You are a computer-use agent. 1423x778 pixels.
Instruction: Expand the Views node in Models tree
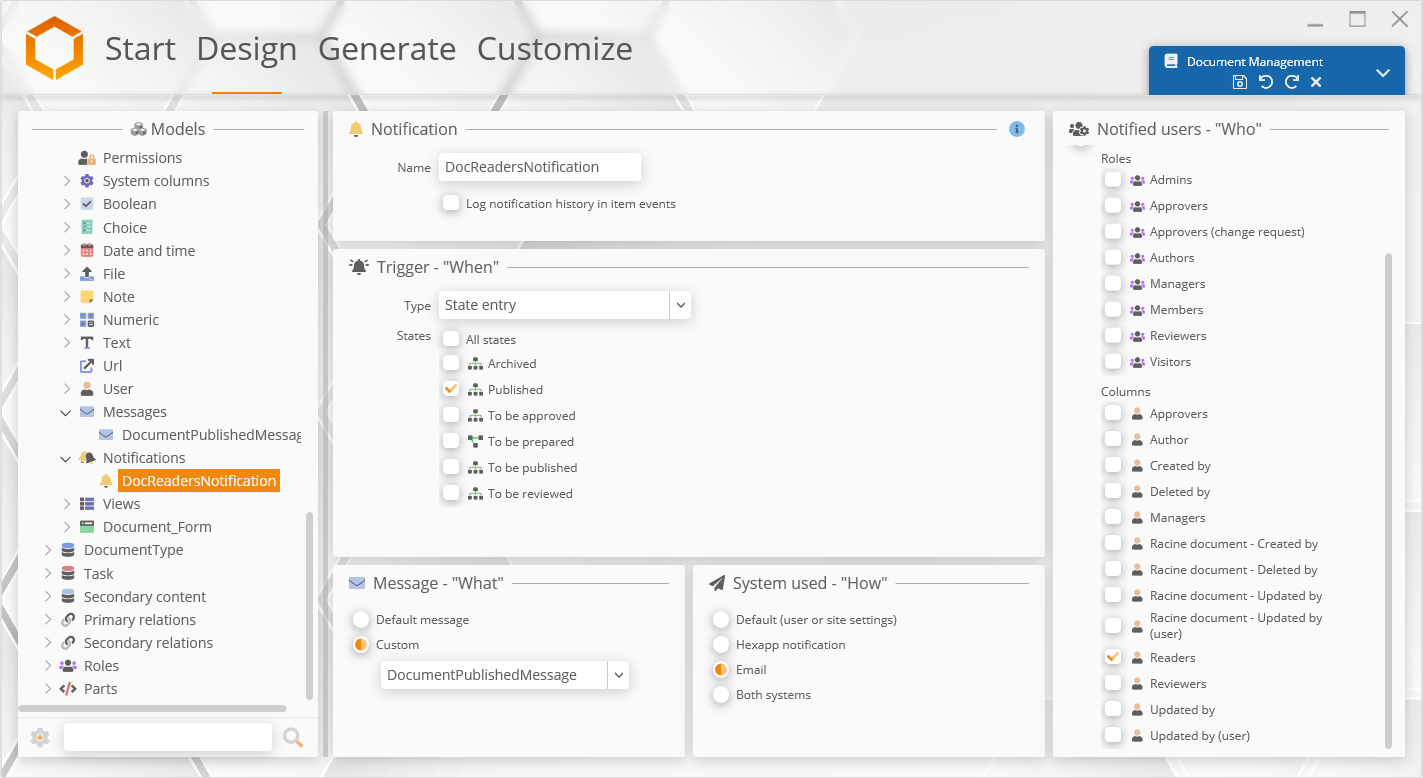click(67, 504)
